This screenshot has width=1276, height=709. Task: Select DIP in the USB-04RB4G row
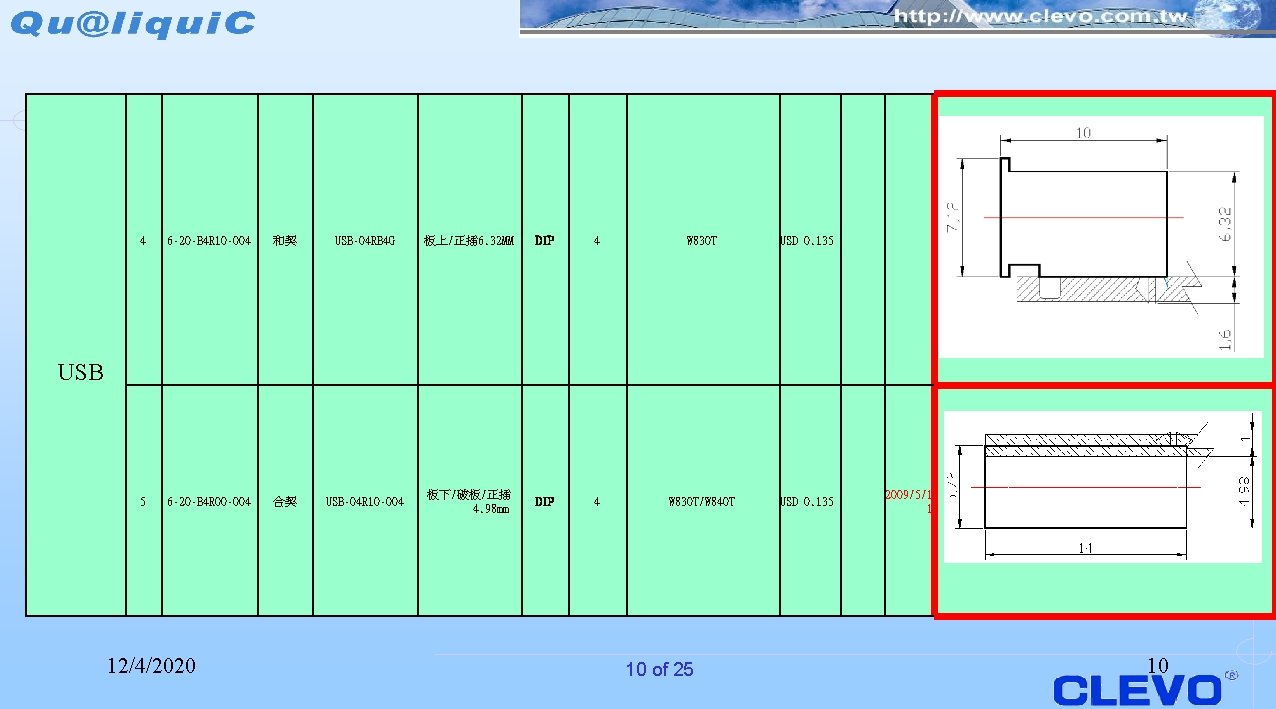545,240
